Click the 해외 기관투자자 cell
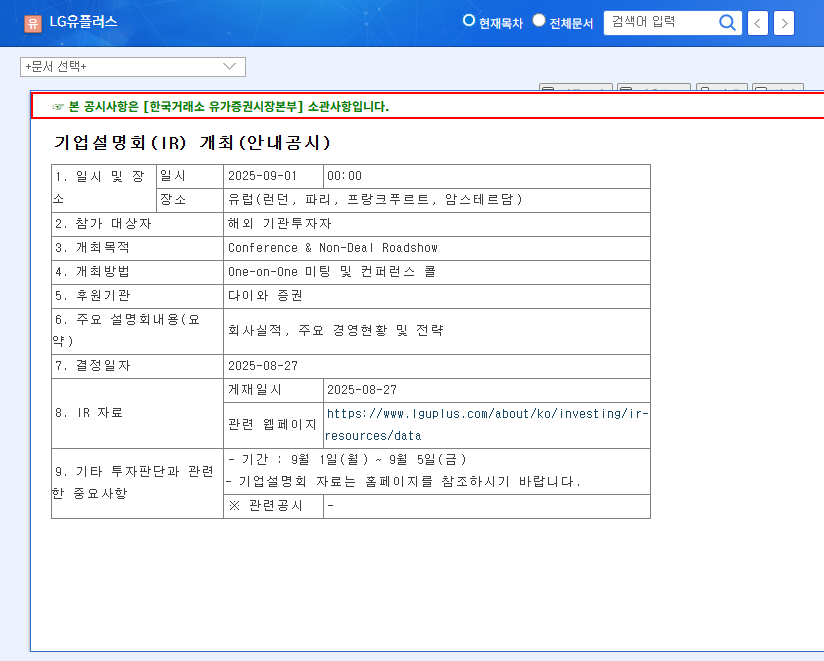The height and width of the screenshot is (661, 824). coord(437,224)
